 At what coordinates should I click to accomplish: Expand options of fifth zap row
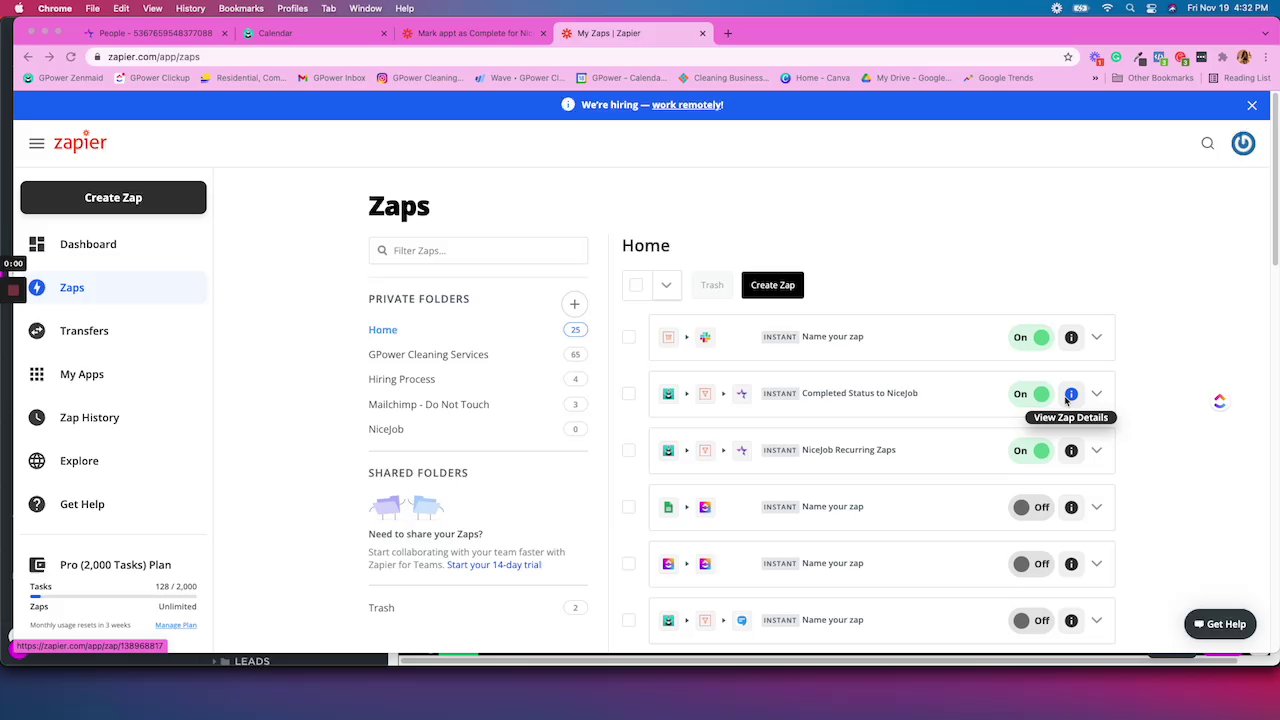coord(1097,564)
